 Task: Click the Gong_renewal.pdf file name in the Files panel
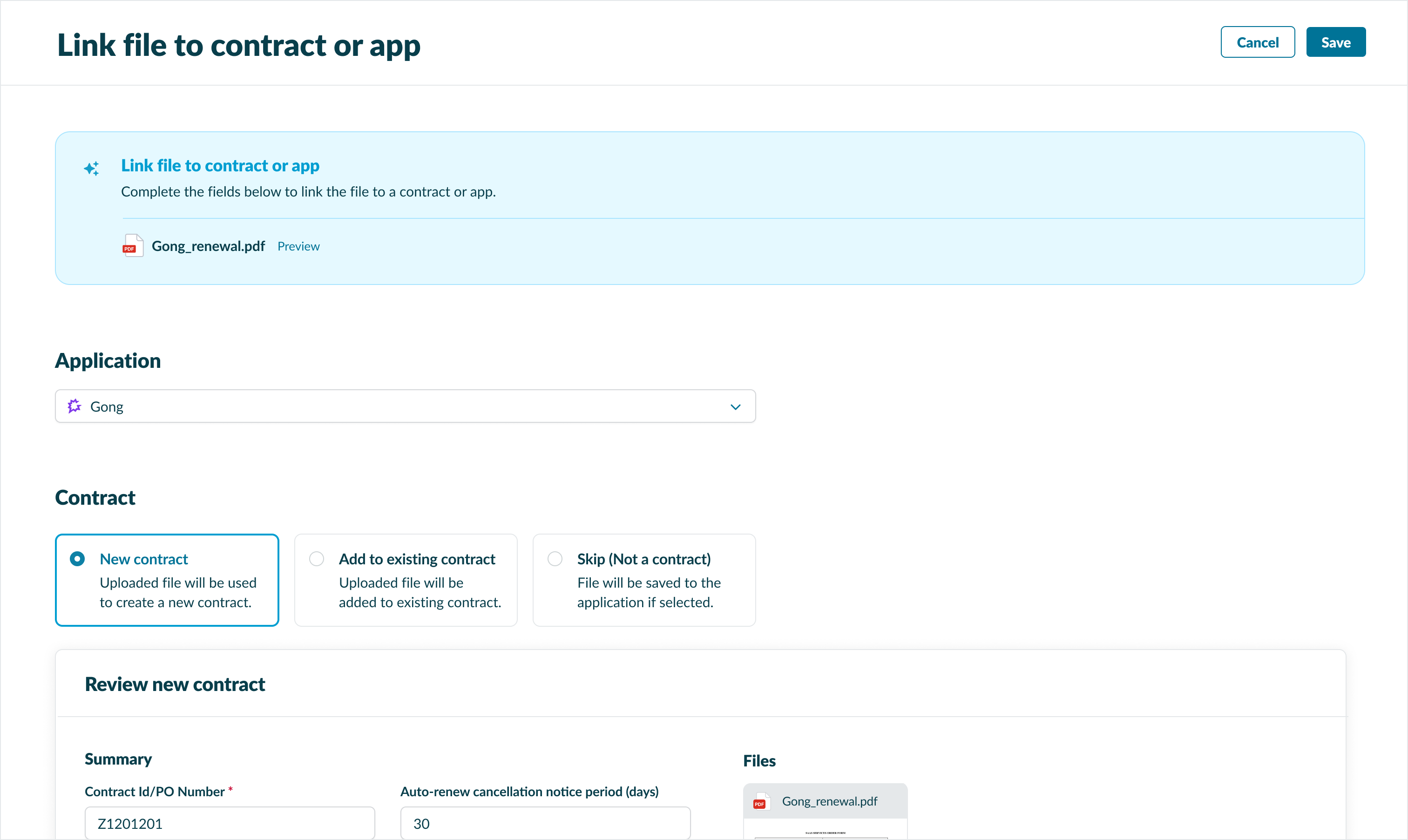tap(829, 801)
